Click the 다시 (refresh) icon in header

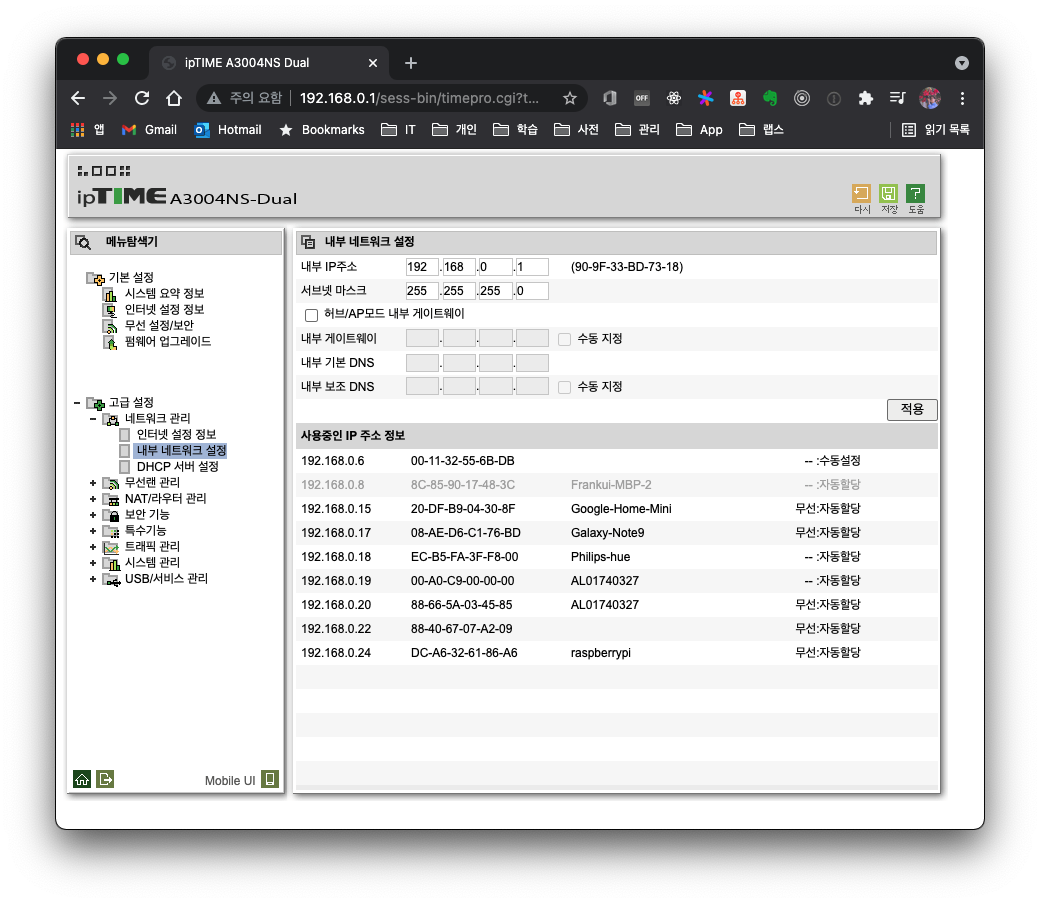pos(861,194)
